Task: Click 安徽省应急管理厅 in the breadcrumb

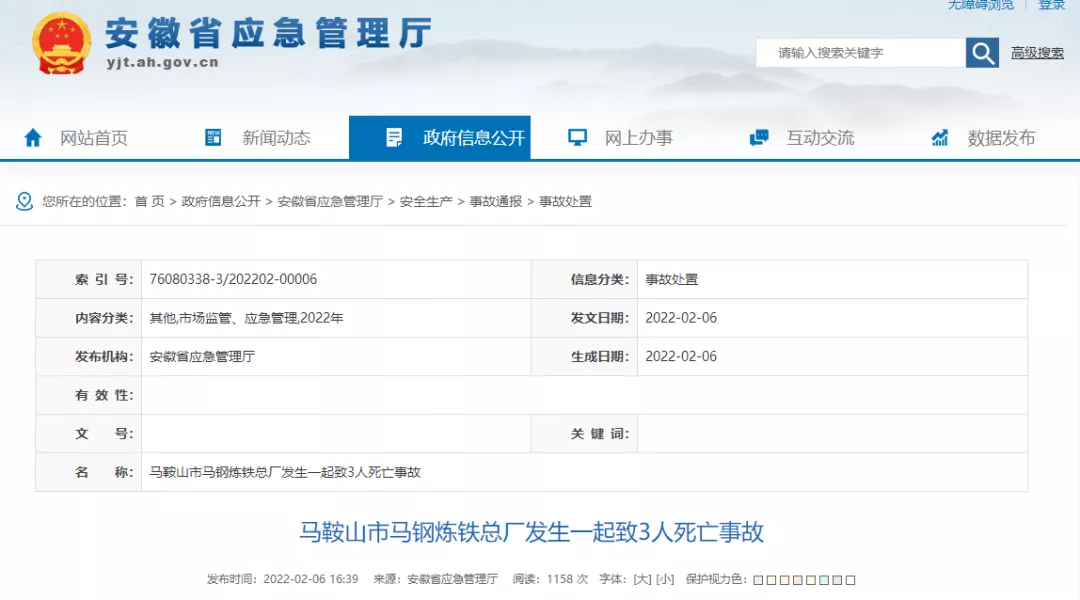Action: click(x=330, y=201)
